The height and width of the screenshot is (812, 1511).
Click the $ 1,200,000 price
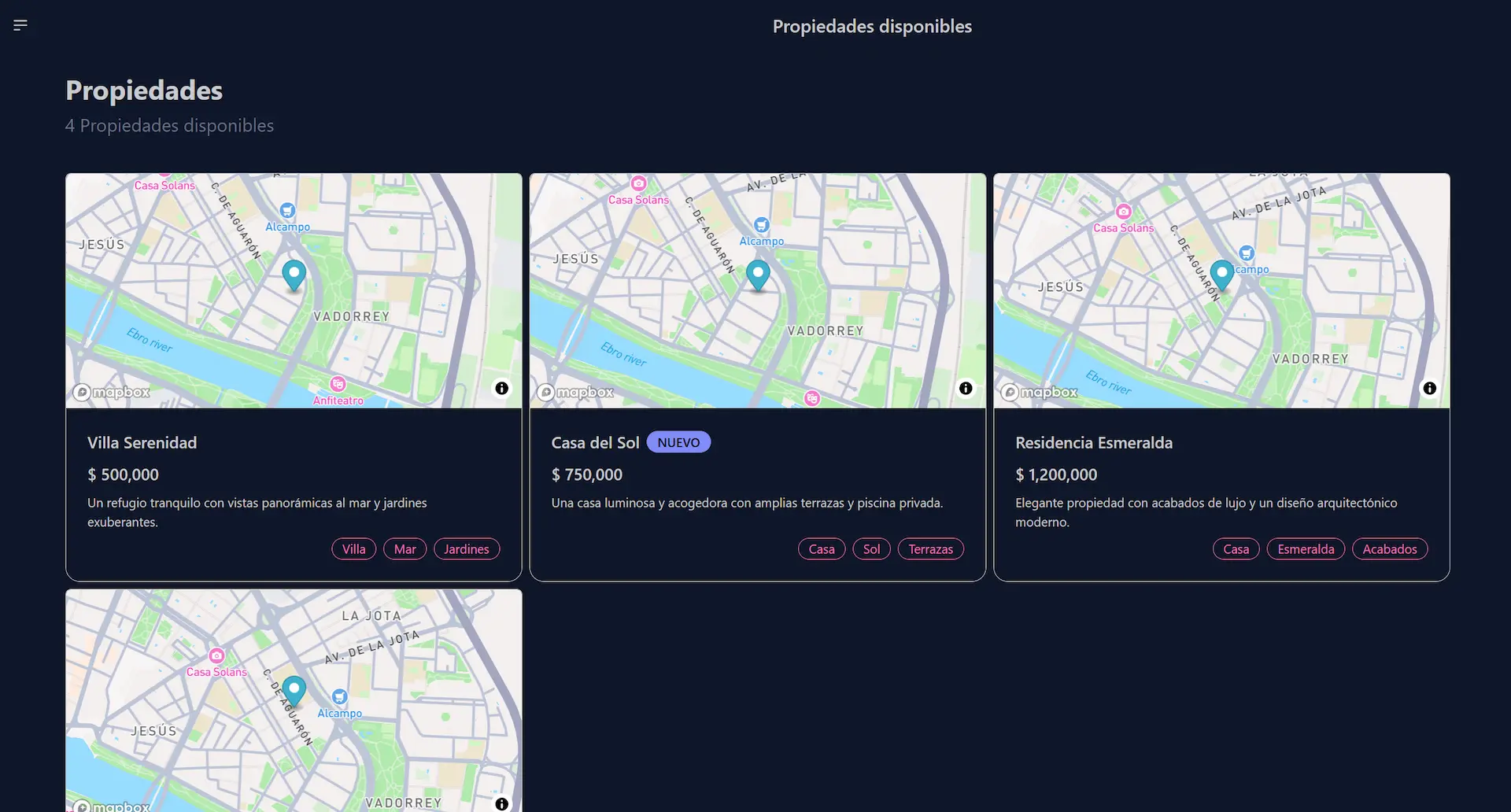point(1056,474)
